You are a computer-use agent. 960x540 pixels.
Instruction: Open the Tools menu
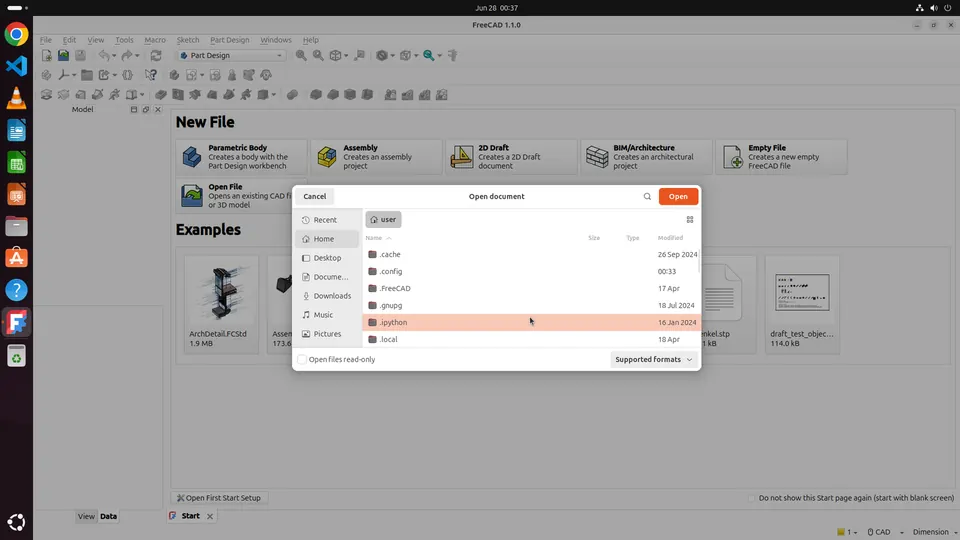(x=124, y=40)
